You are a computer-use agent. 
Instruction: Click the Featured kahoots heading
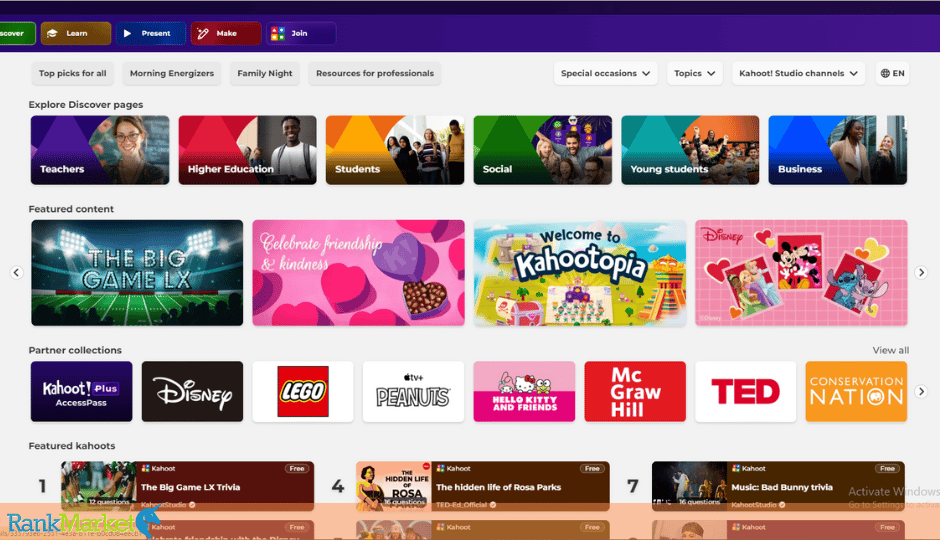point(72,446)
